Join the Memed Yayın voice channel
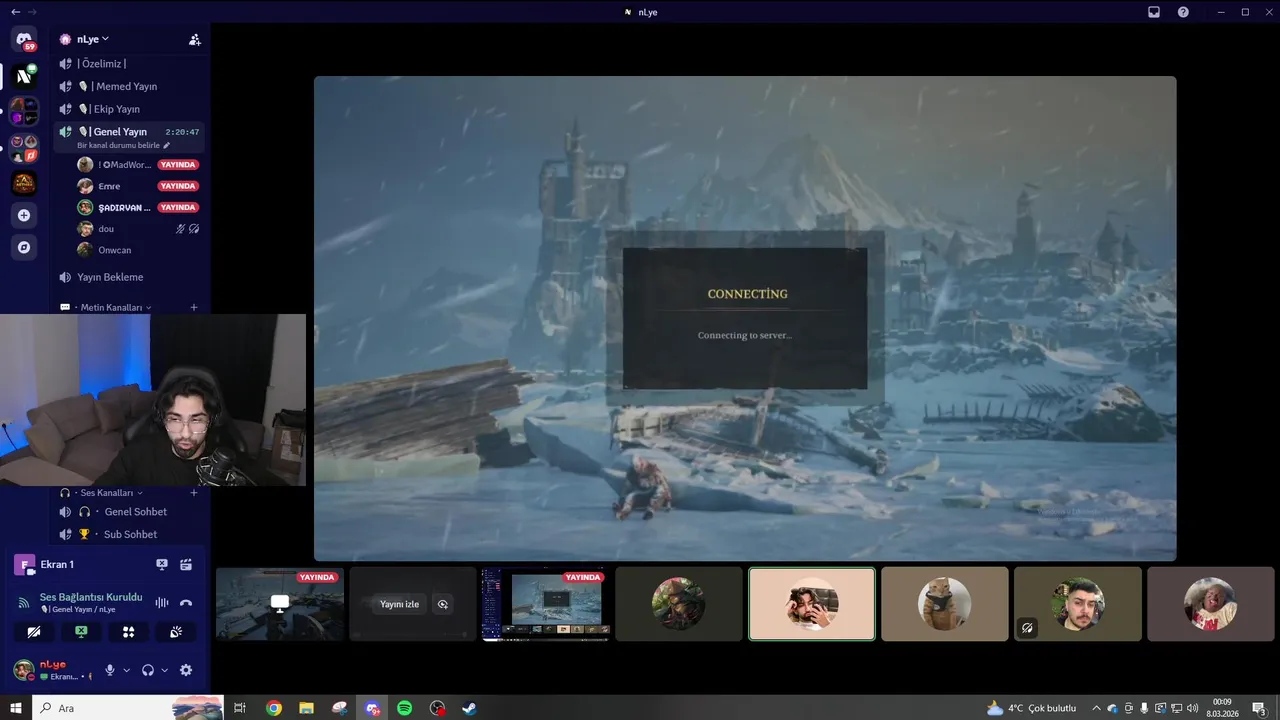Viewport: 1280px width, 720px height. 130,86
